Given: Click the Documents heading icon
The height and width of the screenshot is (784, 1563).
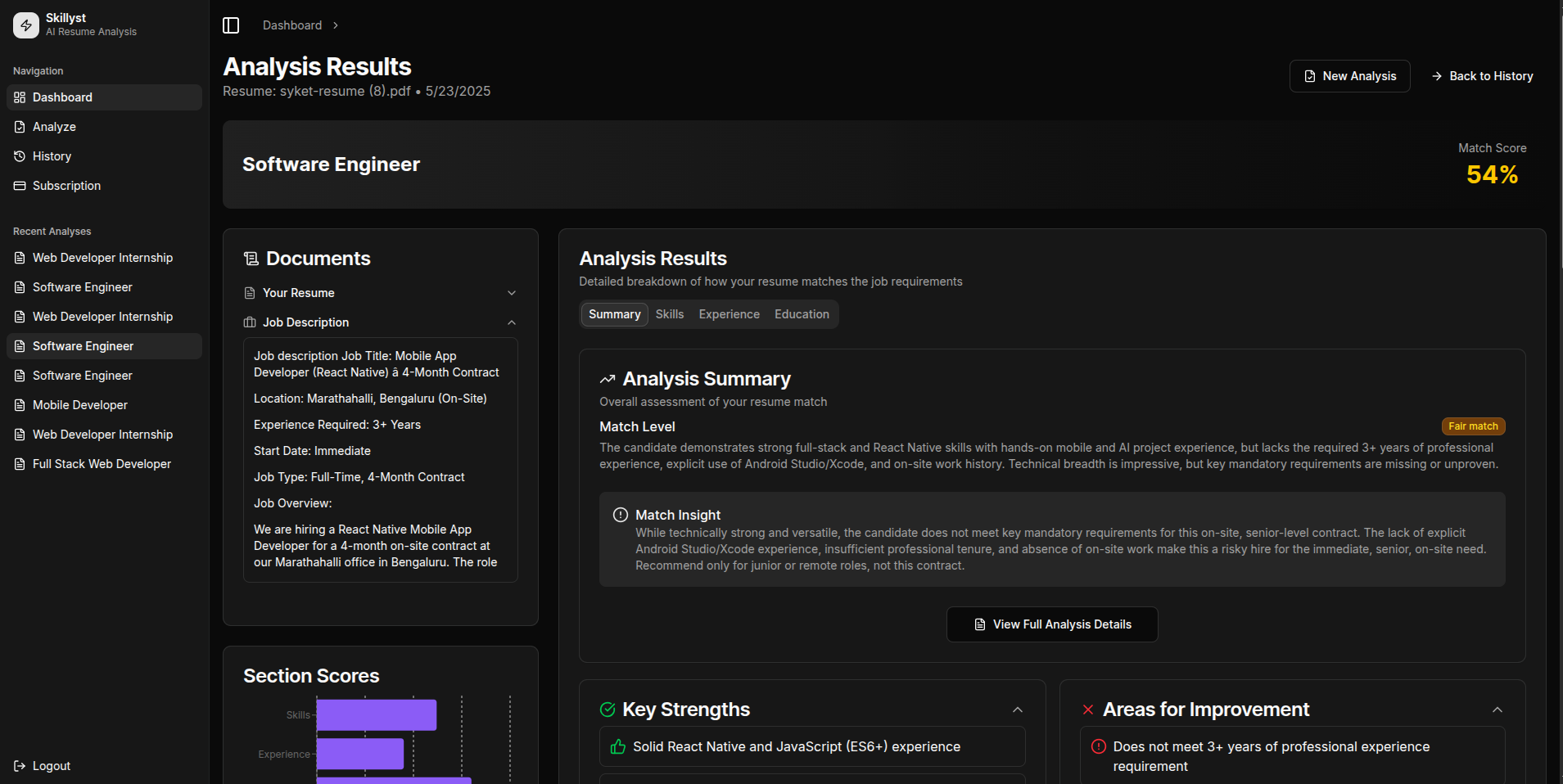Looking at the screenshot, I should [251, 259].
